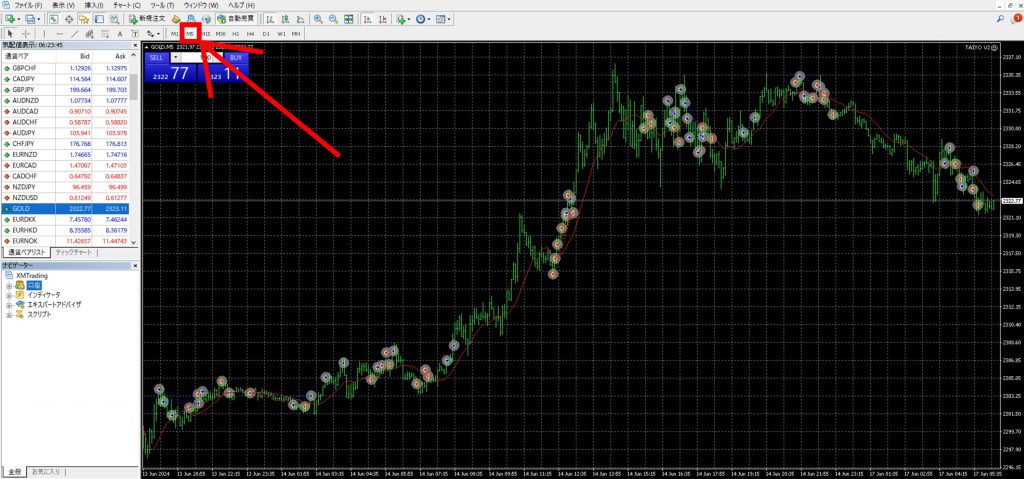
Task: Select the horizontal line drawing tool
Action: point(59,34)
